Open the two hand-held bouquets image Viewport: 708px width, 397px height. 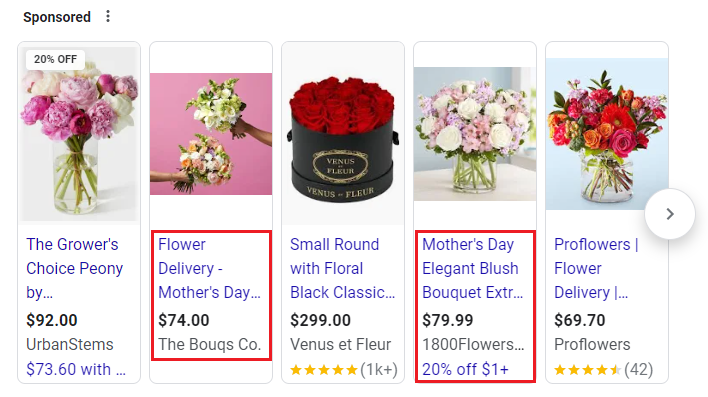(x=211, y=134)
